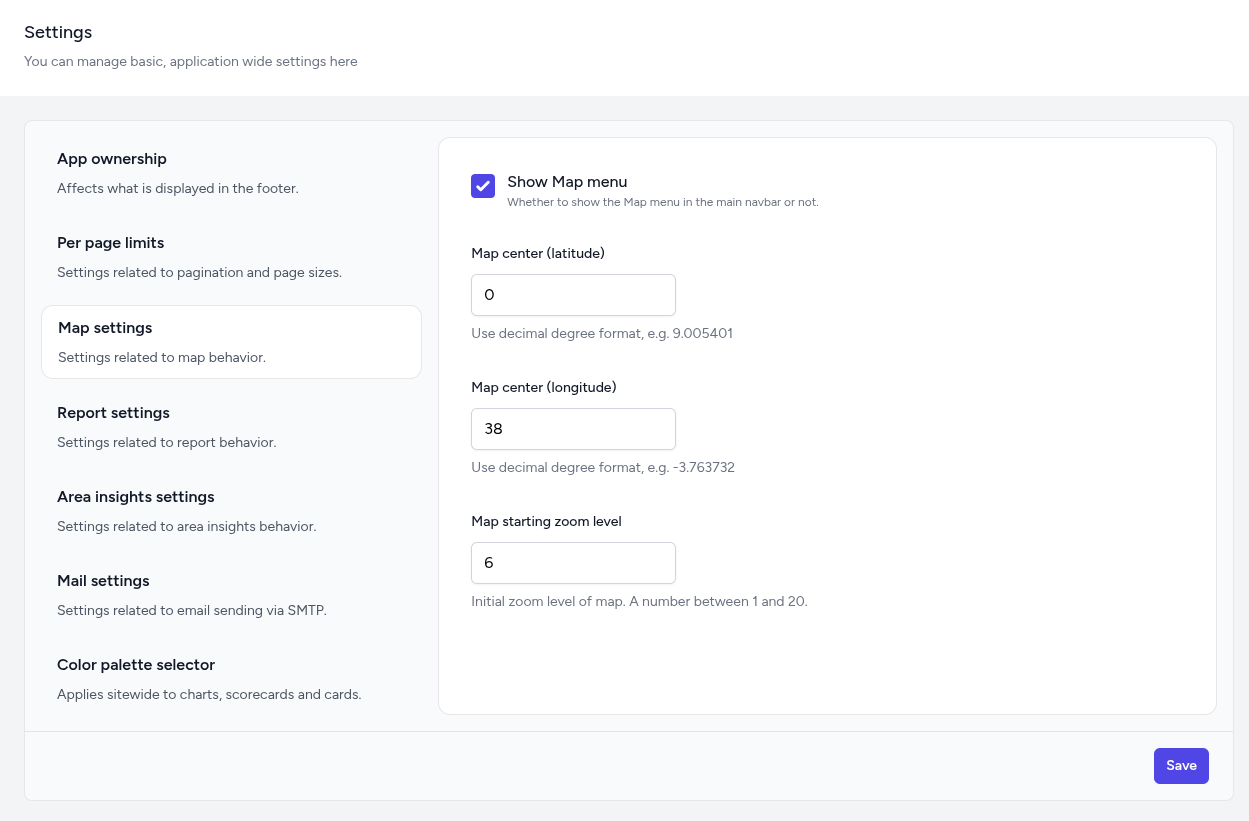Click the latitude hint text mentioning 9.005401
This screenshot has width=1249, height=821.
click(x=602, y=334)
